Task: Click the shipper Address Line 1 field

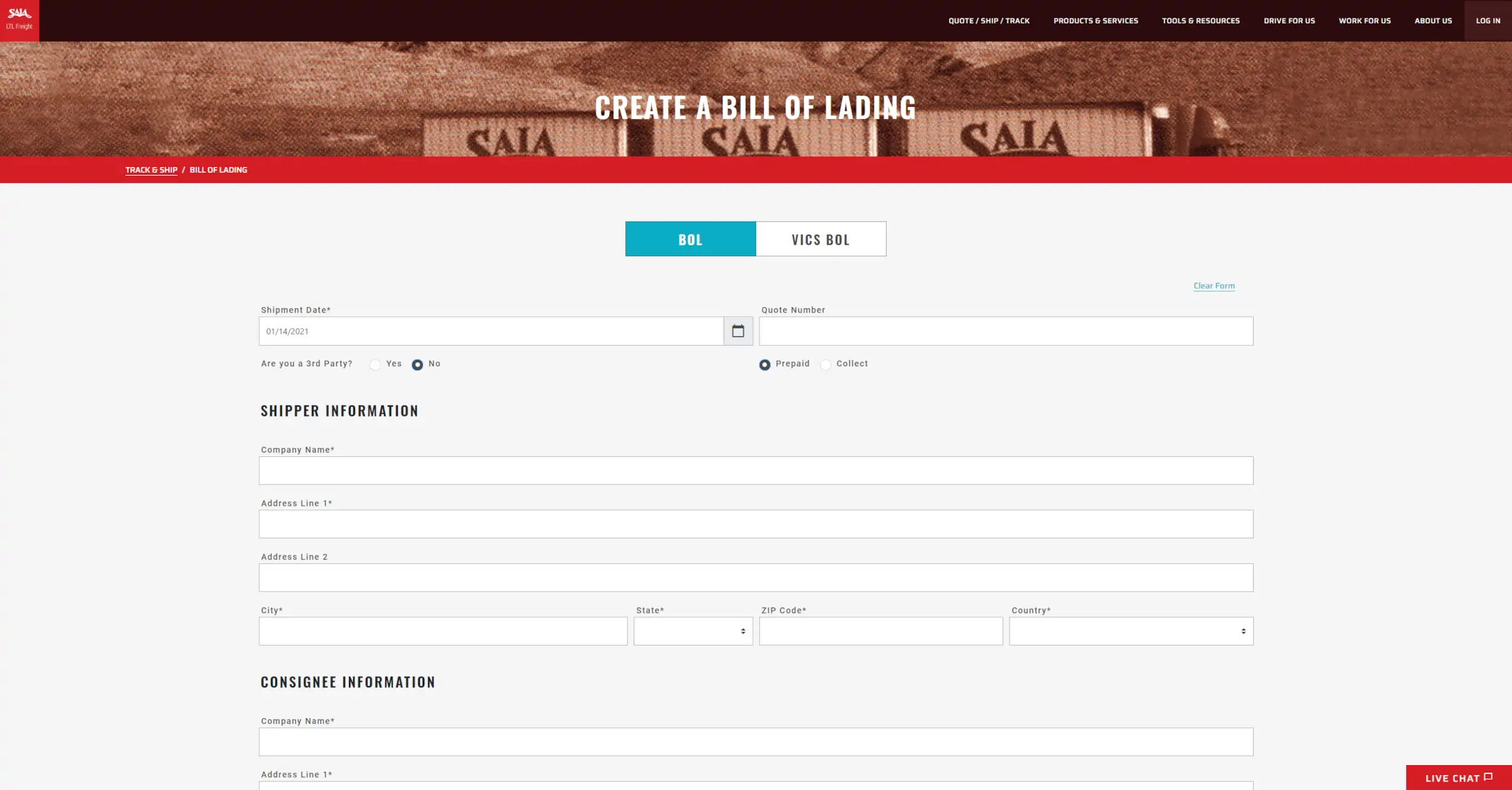Action: click(x=756, y=524)
